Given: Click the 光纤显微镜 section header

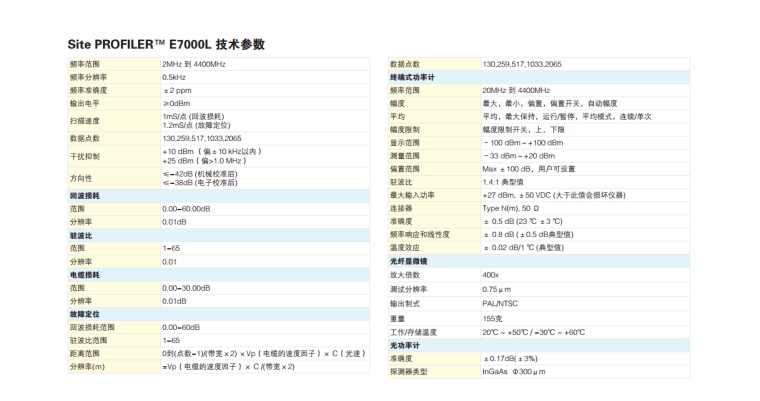Looking at the screenshot, I should pos(410,260).
